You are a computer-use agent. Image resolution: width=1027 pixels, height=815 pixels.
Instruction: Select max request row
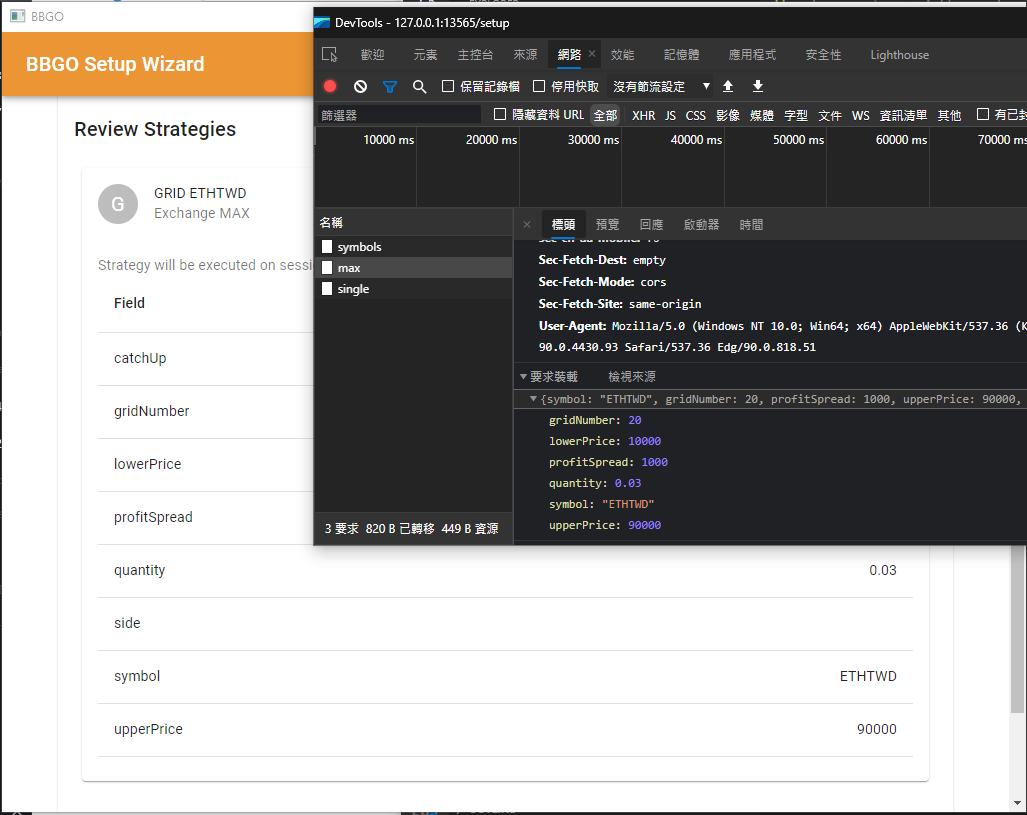pos(413,268)
